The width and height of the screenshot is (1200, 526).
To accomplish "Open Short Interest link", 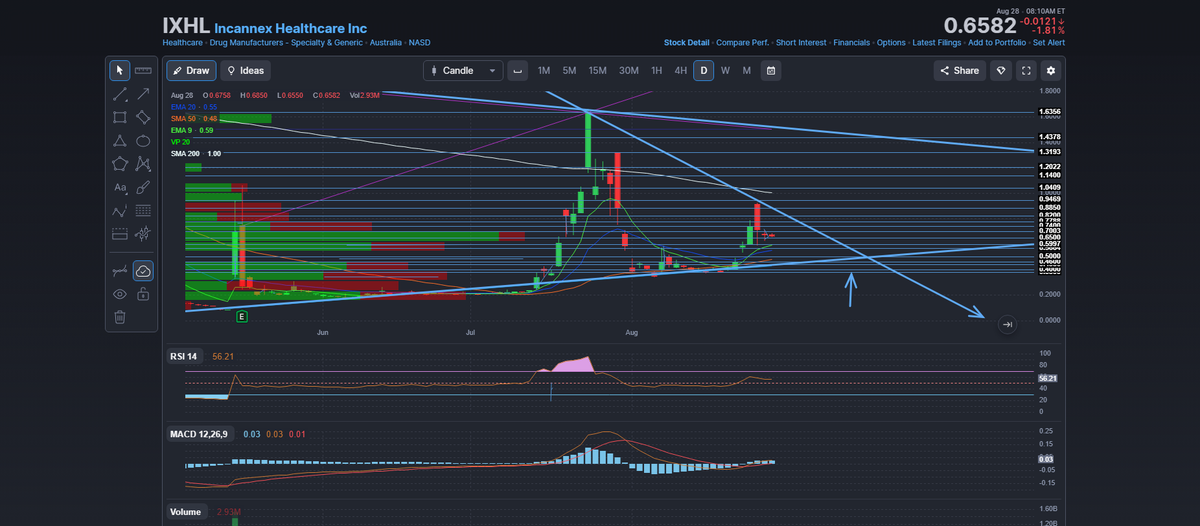I will (x=801, y=43).
